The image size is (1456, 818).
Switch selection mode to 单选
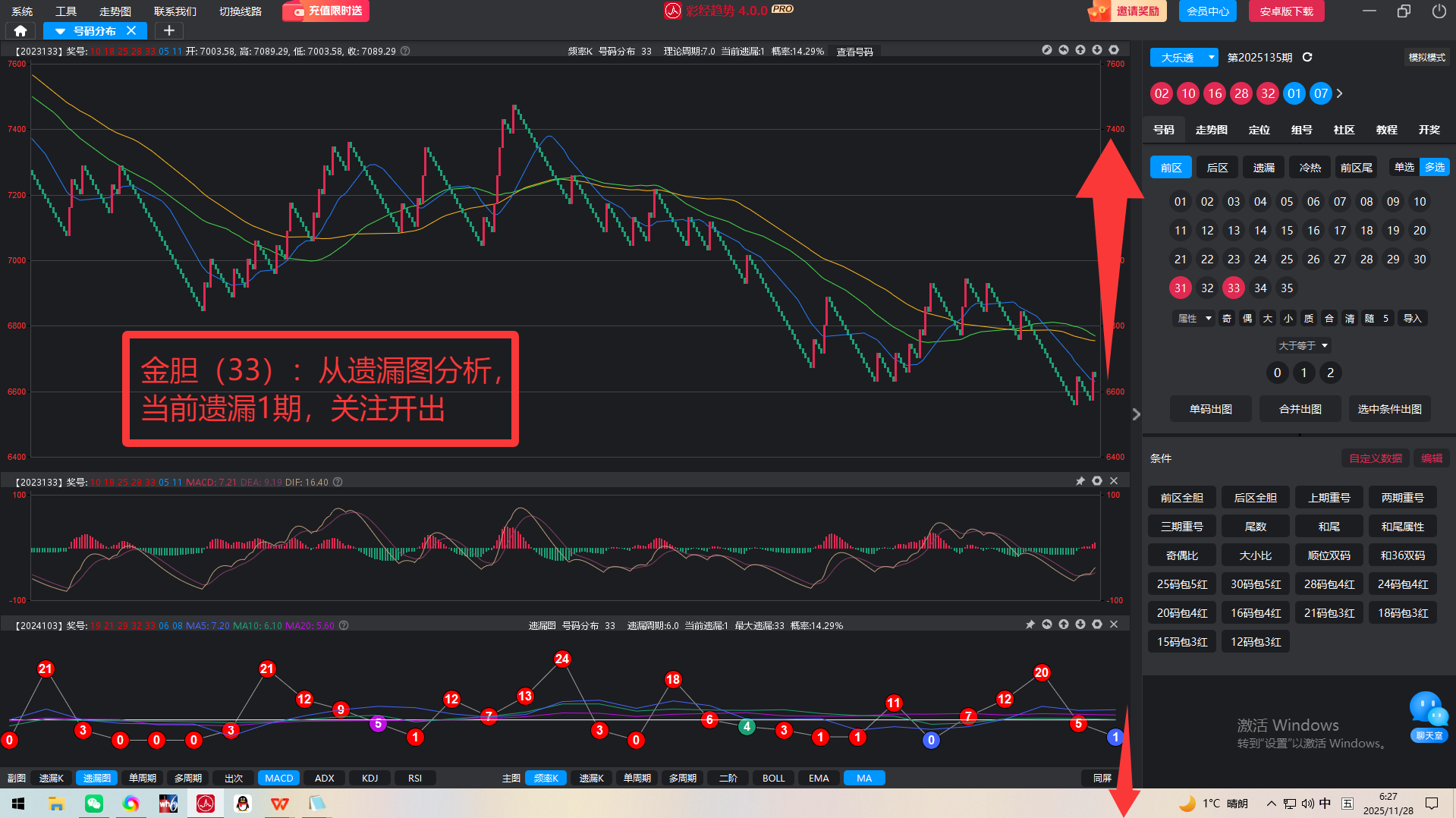point(1404,167)
